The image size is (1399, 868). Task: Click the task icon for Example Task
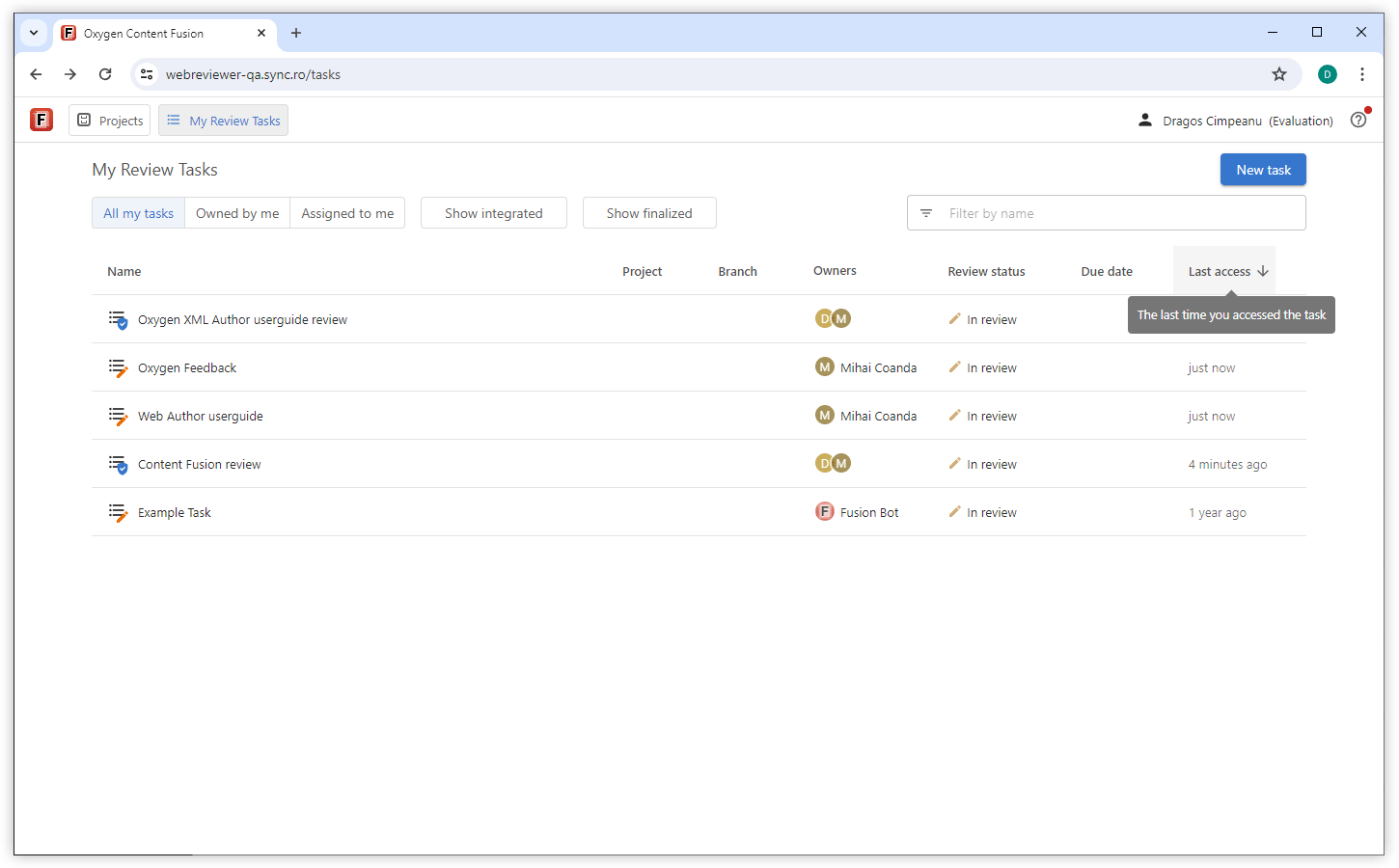click(118, 512)
